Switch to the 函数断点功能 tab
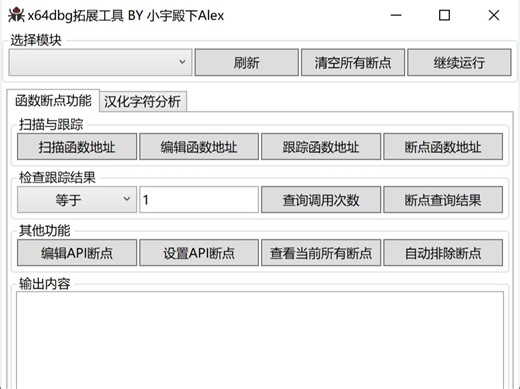 53,101
